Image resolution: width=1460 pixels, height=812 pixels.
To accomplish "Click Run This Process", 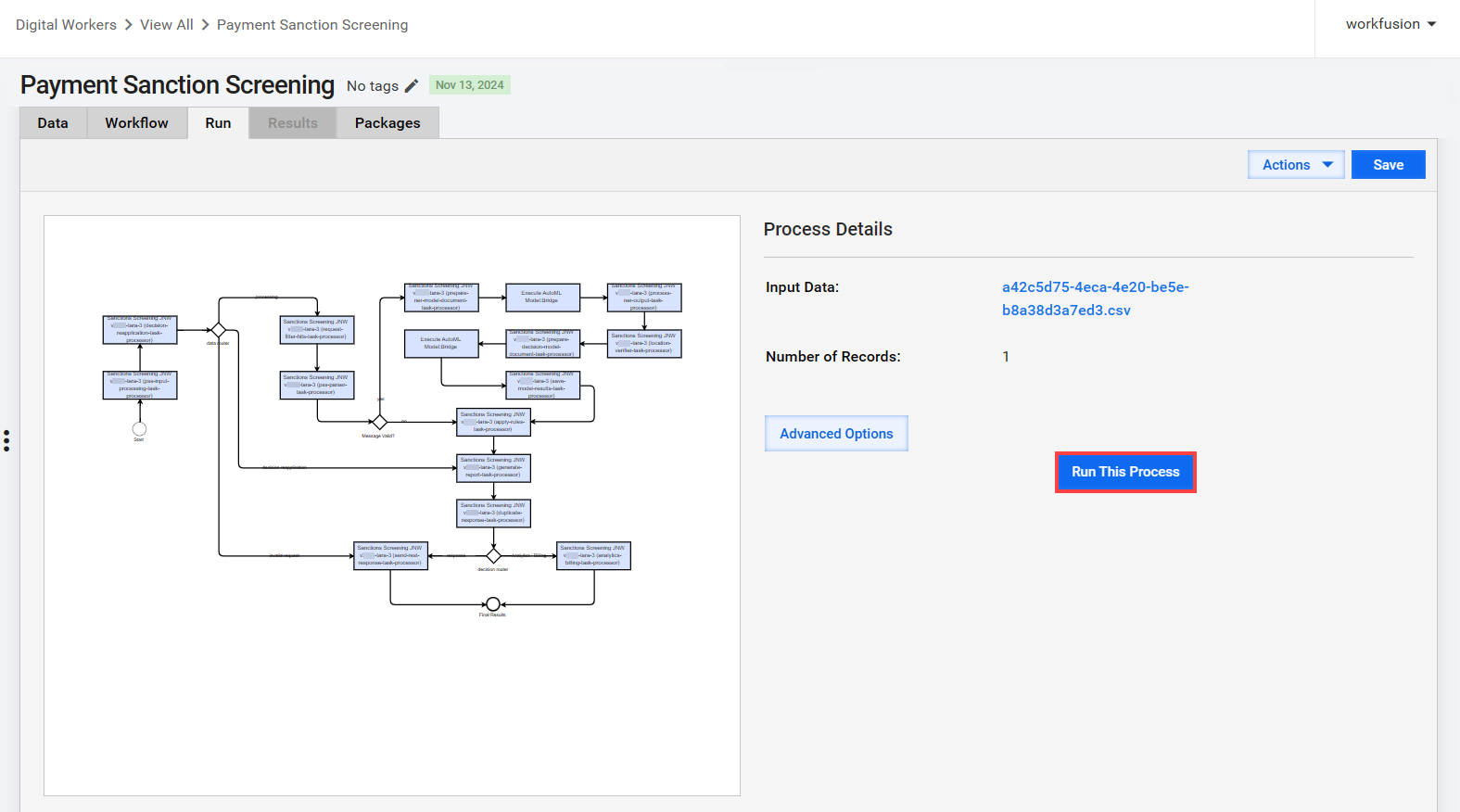I will point(1125,472).
